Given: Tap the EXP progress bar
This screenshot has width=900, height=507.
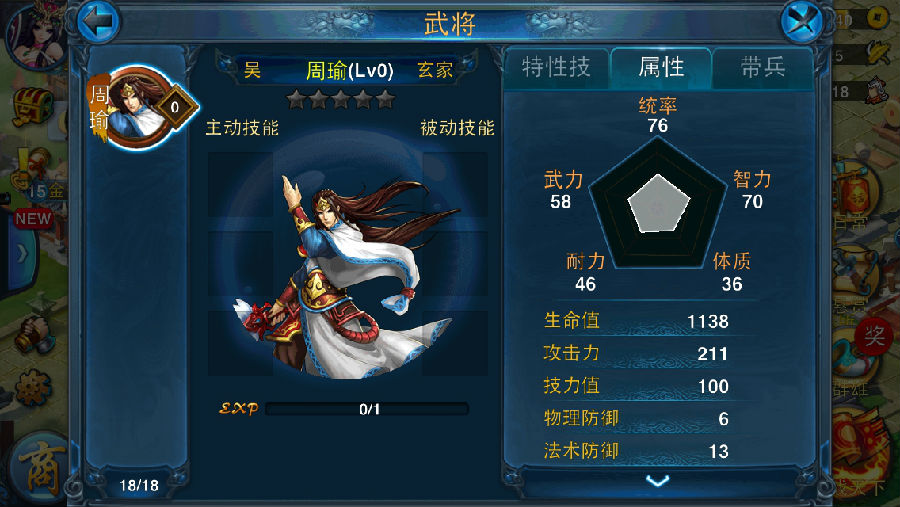Looking at the screenshot, I should 367,409.
